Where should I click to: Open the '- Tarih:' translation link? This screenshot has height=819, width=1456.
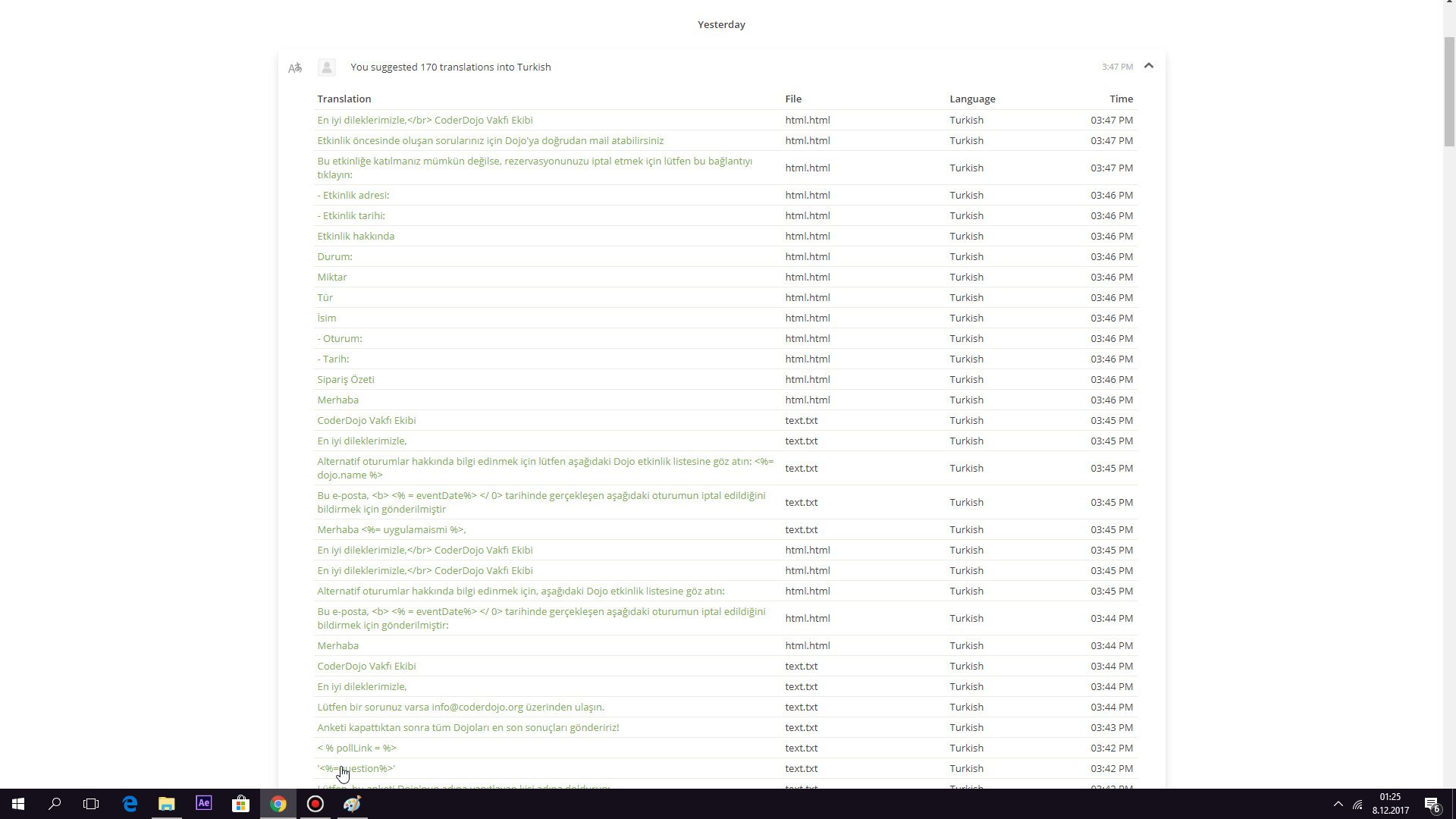(x=333, y=359)
